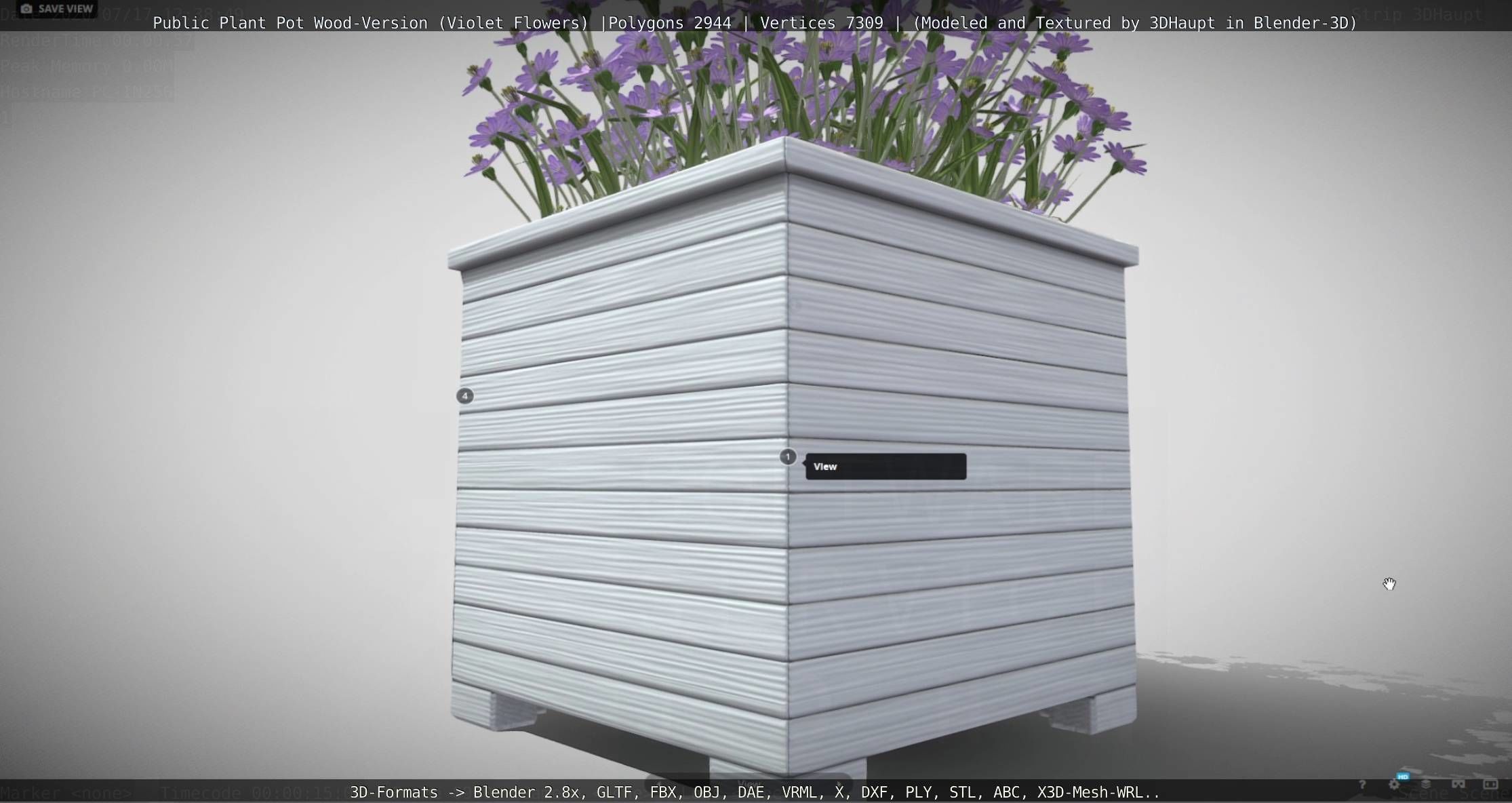
Task: Select annotation marker number 1
Action: click(x=787, y=457)
